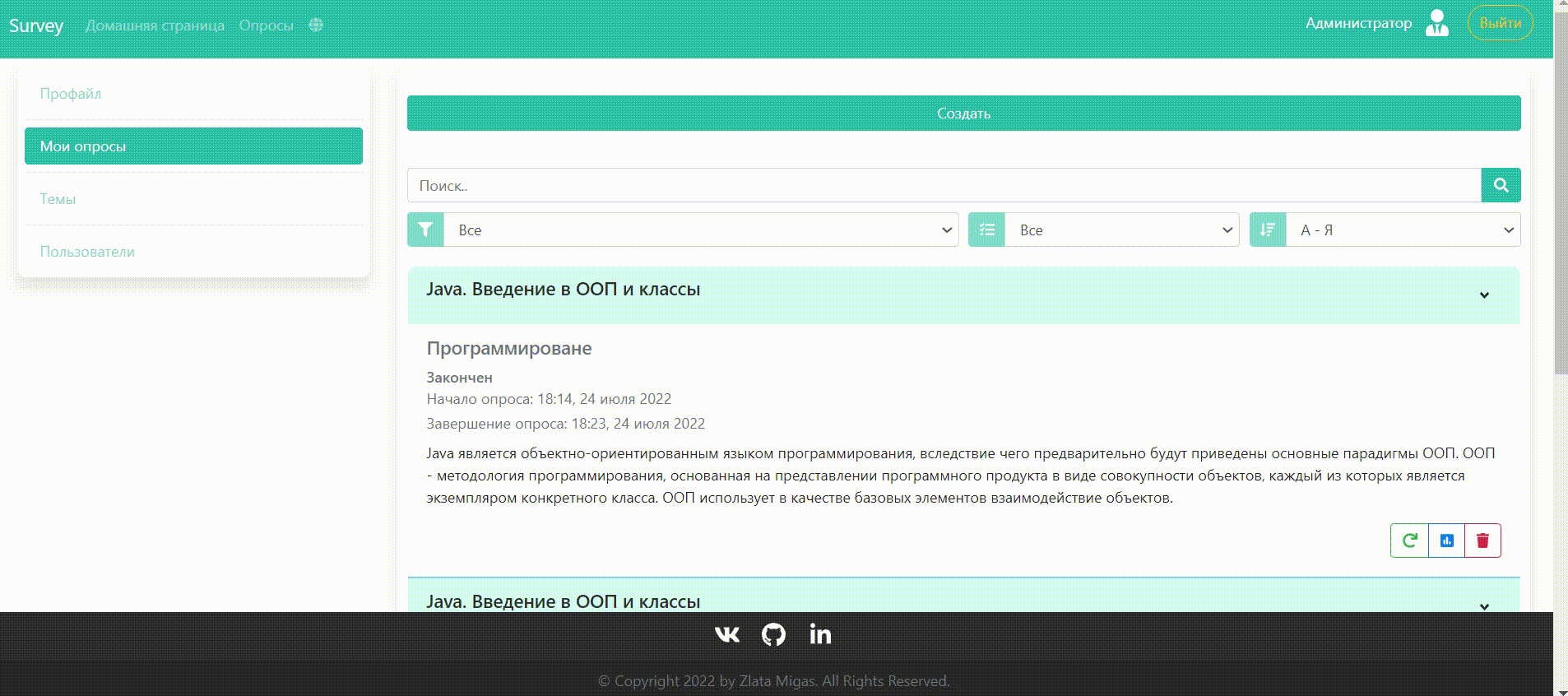Select Темы in the sidebar menu
Screen dimensions: 1568x696
pos(58,199)
